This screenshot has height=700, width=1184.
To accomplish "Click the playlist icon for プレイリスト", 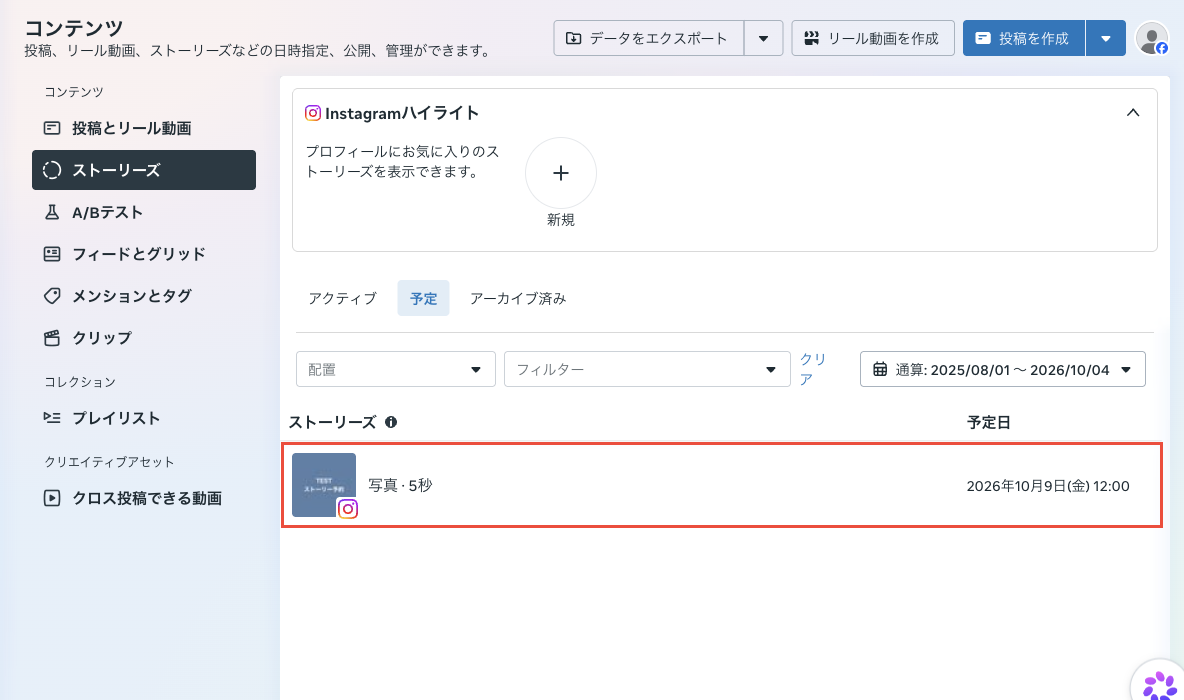I will pos(52,418).
